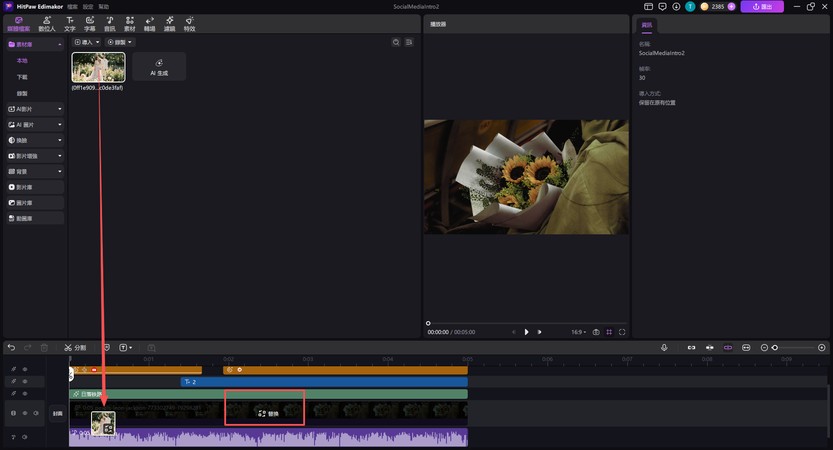Image resolution: width=833 pixels, height=450 pixels.
Task: Click the purple 匯出 export button
Action: point(762,7)
